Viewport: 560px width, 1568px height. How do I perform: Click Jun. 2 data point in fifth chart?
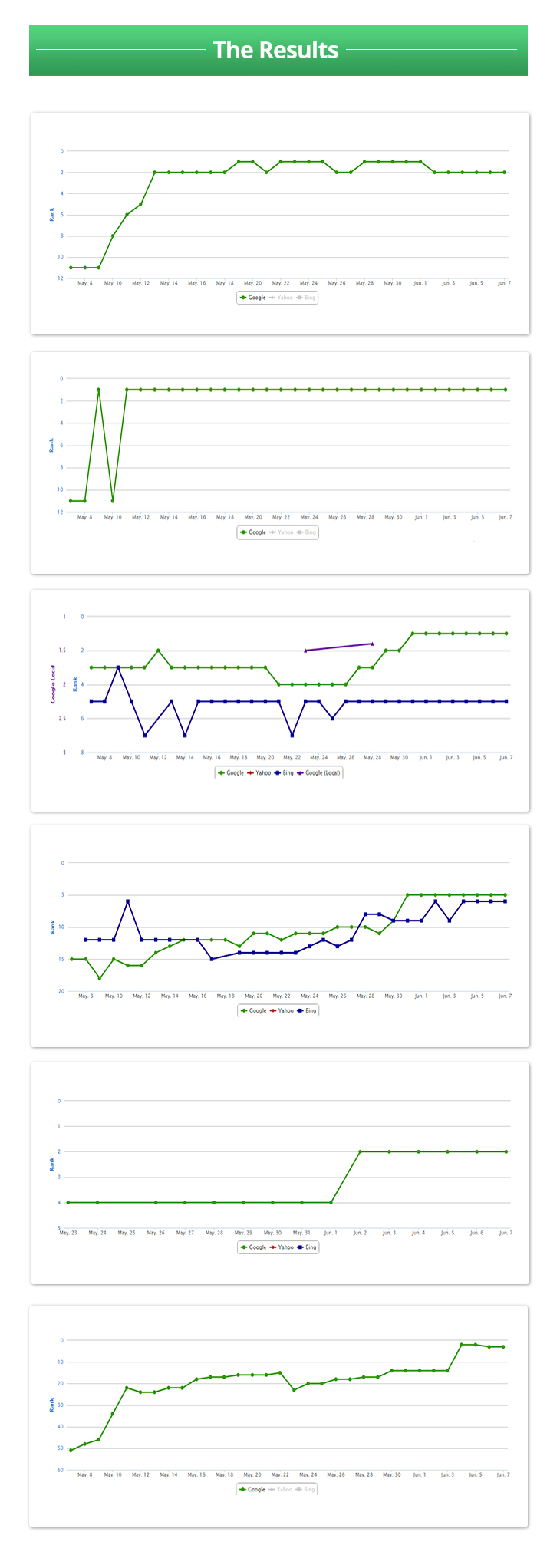pos(360,1151)
